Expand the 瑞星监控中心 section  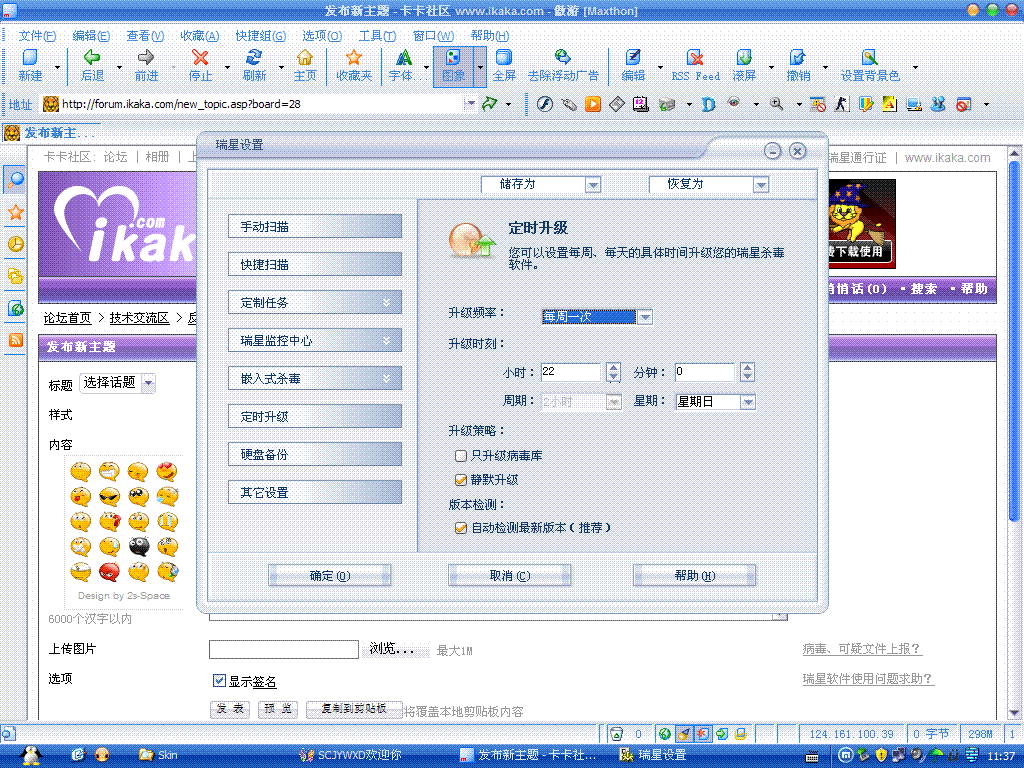coord(315,340)
